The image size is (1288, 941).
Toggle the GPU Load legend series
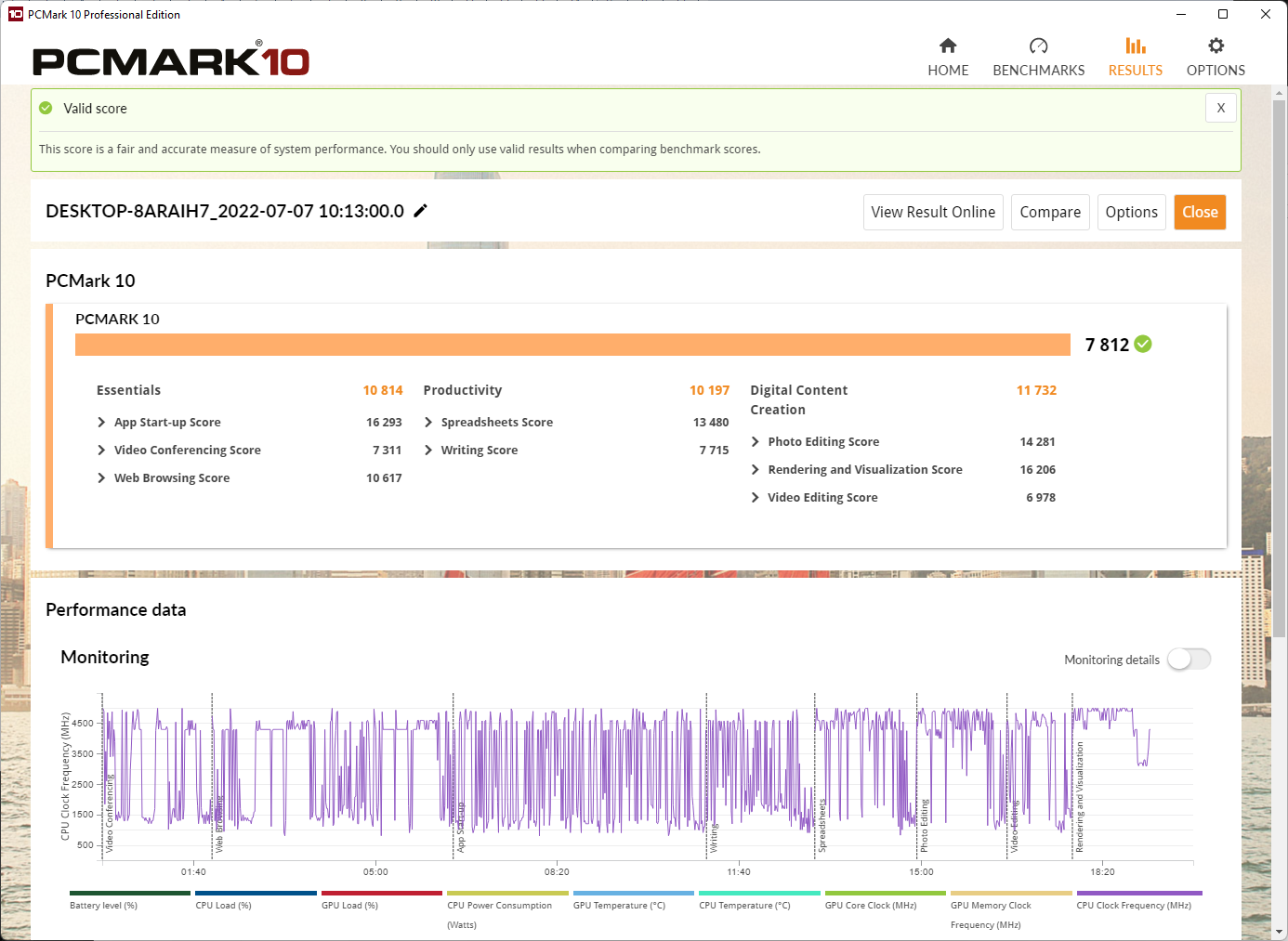coord(349,905)
